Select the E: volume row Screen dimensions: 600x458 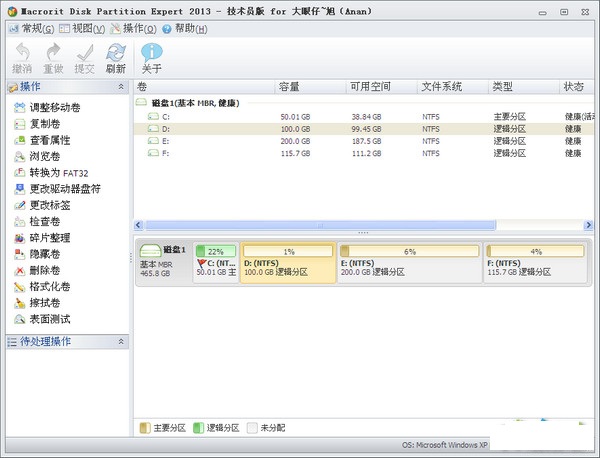click(364, 141)
